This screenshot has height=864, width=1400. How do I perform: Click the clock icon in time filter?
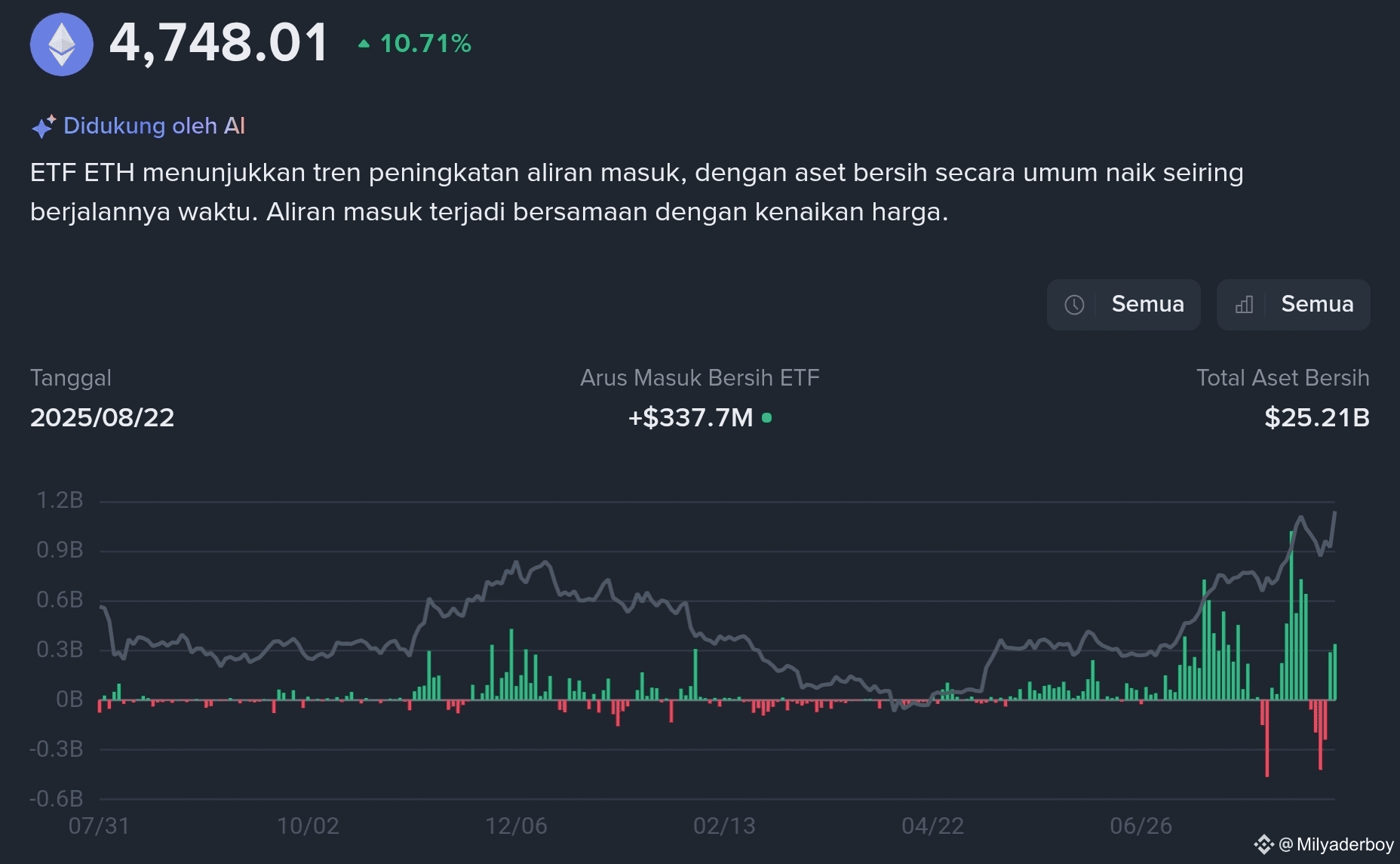[1074, 305]
